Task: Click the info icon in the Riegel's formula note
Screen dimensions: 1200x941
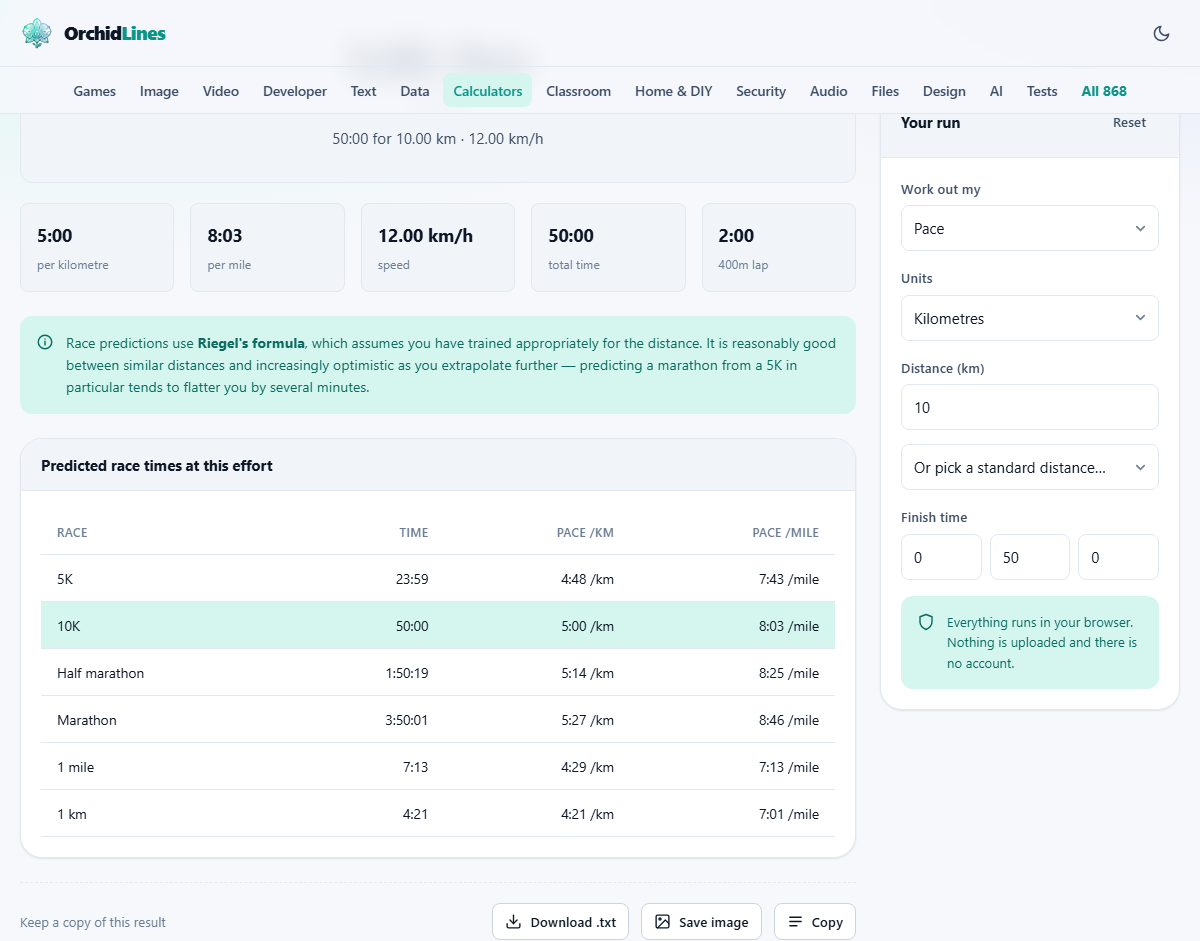Action: click(x=45, y=343)
